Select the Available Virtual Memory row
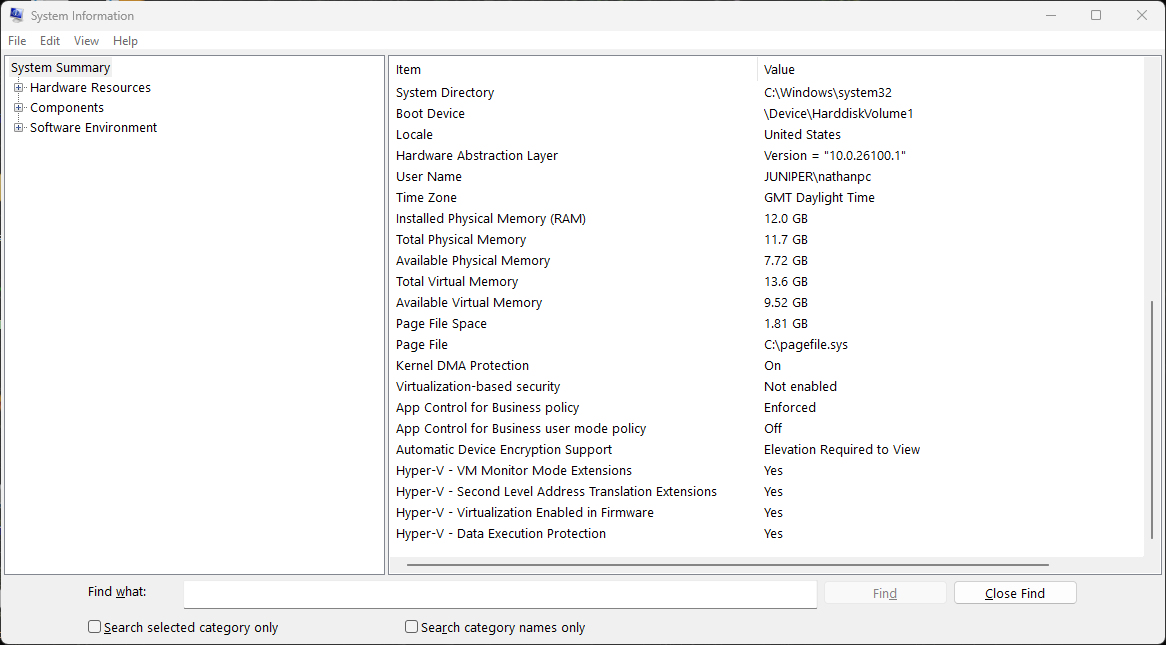 click(766, 303)
